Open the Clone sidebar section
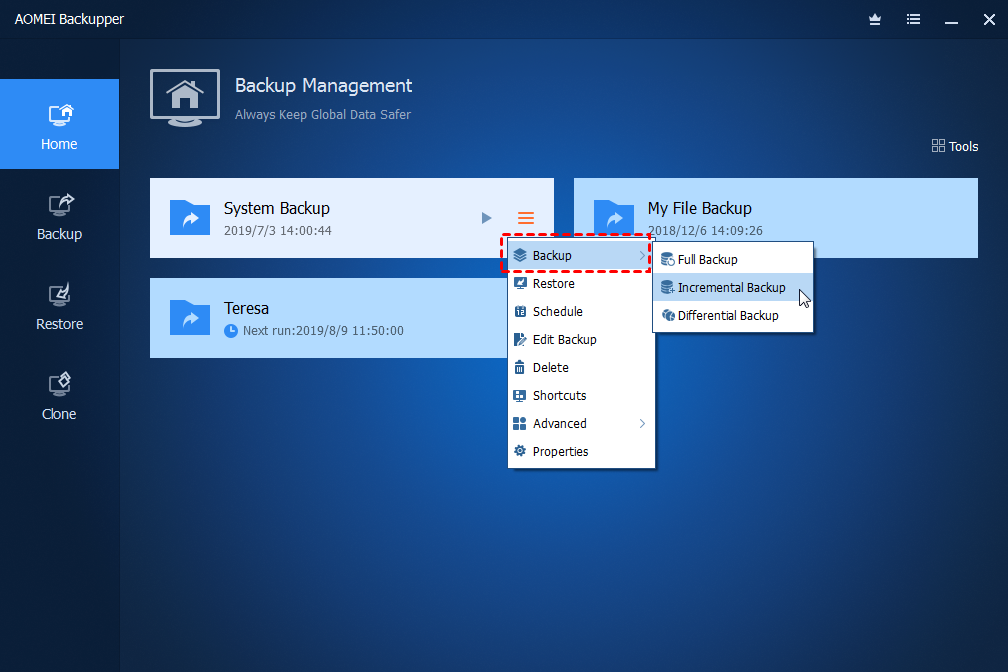1008x672 pixels. coord(59,397)
